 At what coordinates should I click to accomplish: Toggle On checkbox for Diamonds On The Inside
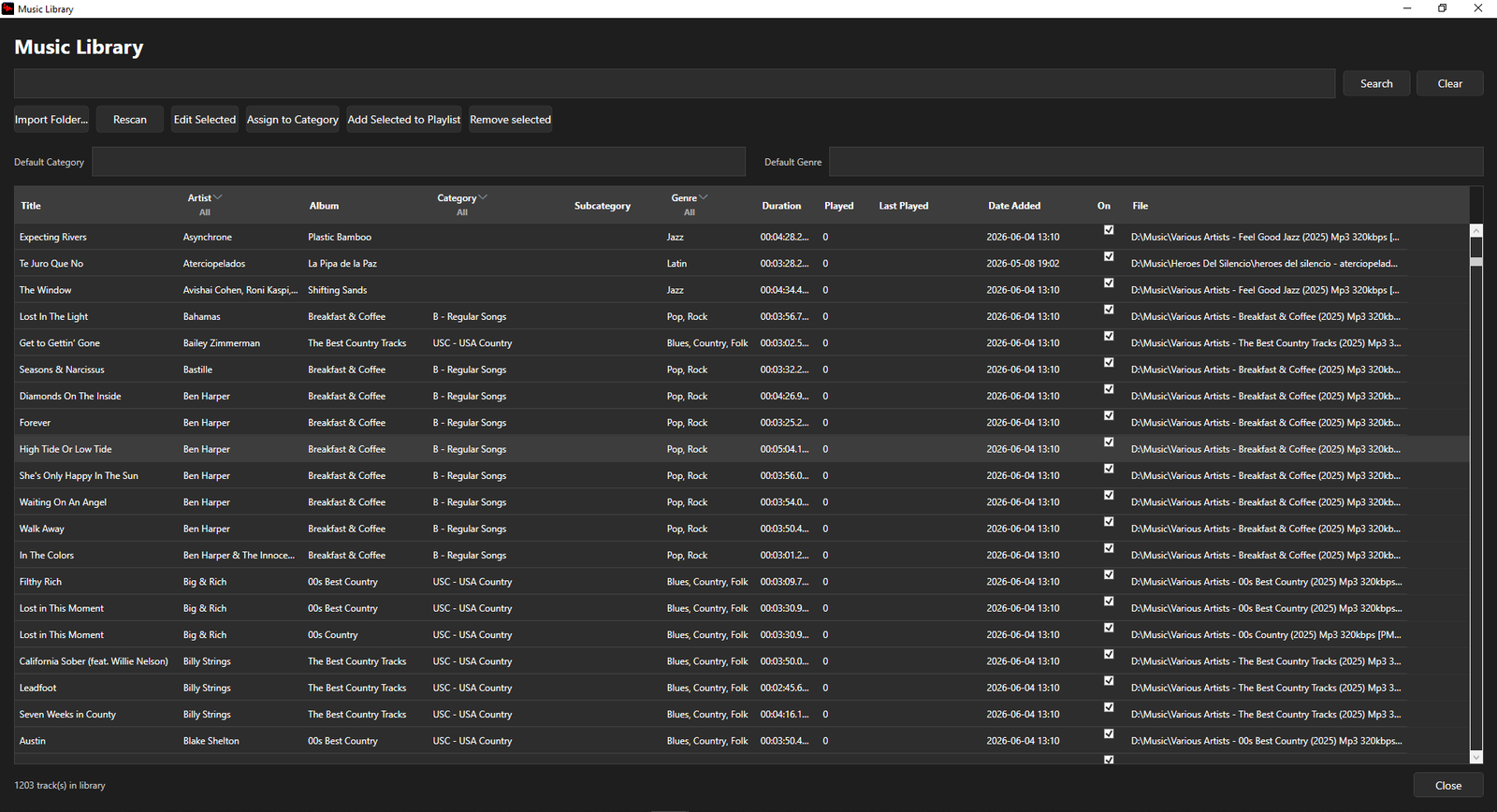pyautogui.click(x=1109, y=389)
